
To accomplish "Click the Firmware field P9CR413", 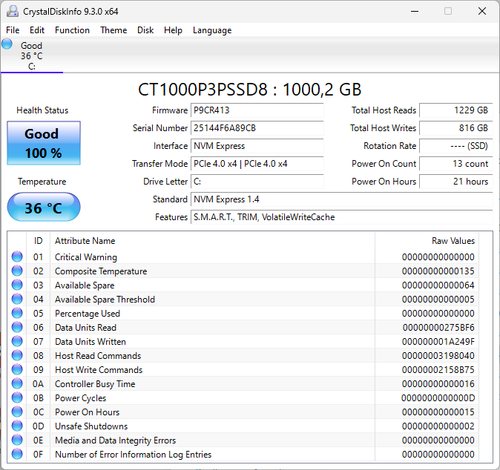I will coord(257,110).
